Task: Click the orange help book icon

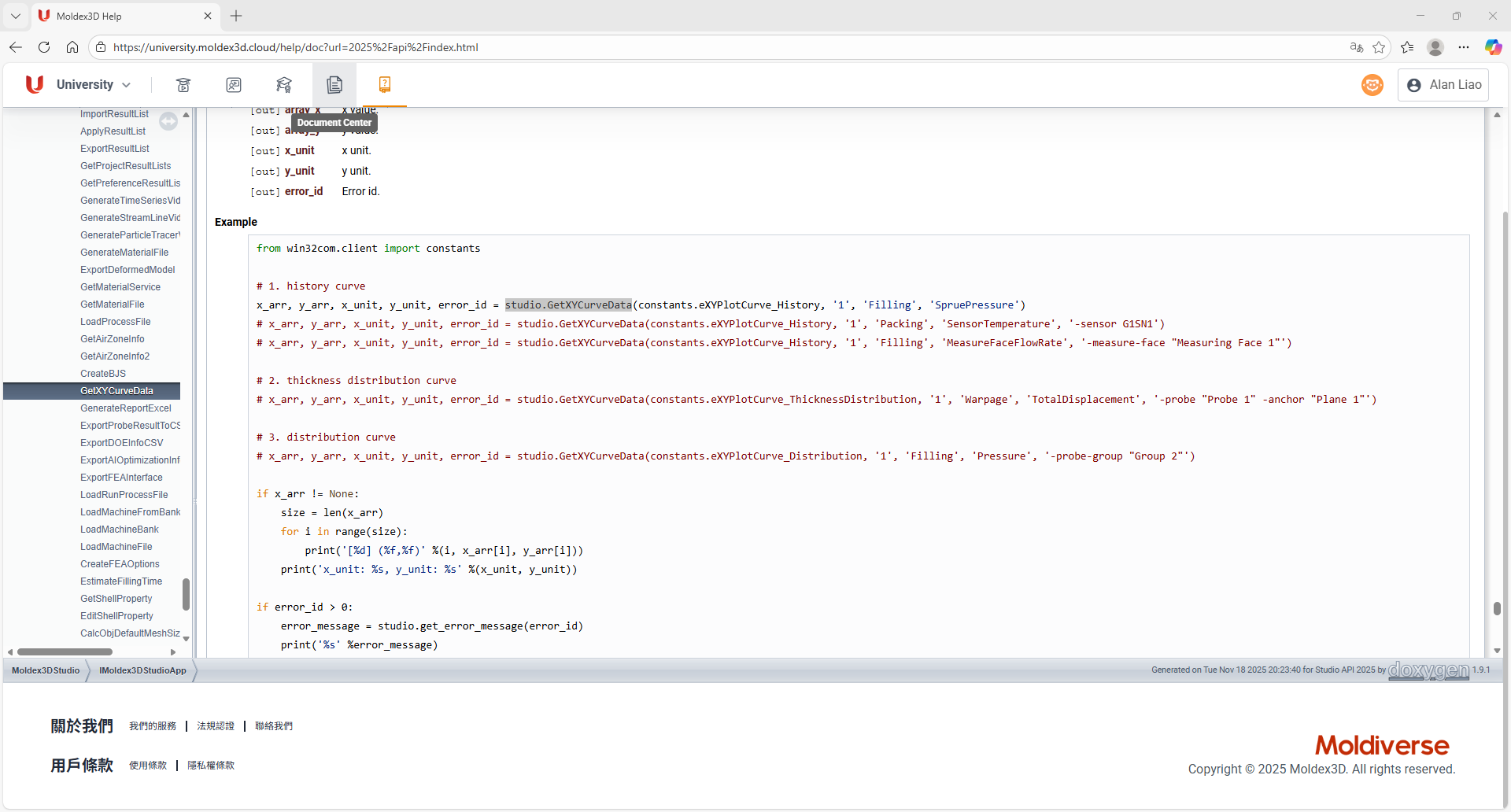Action: [385, 84]
